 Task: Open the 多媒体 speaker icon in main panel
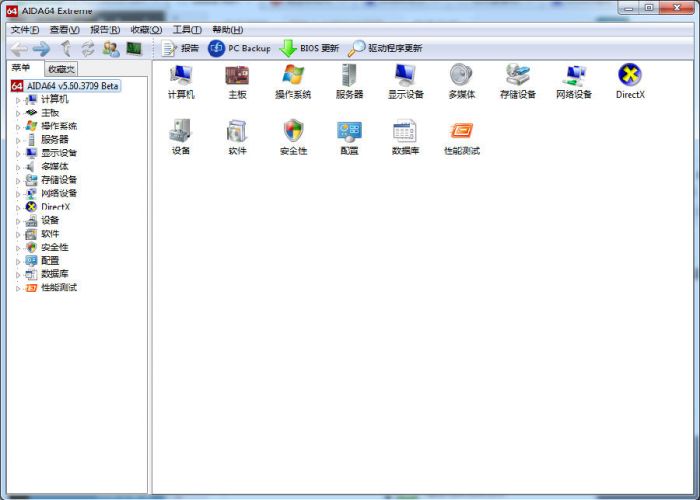pyautogui.click(x=462, y=82)
